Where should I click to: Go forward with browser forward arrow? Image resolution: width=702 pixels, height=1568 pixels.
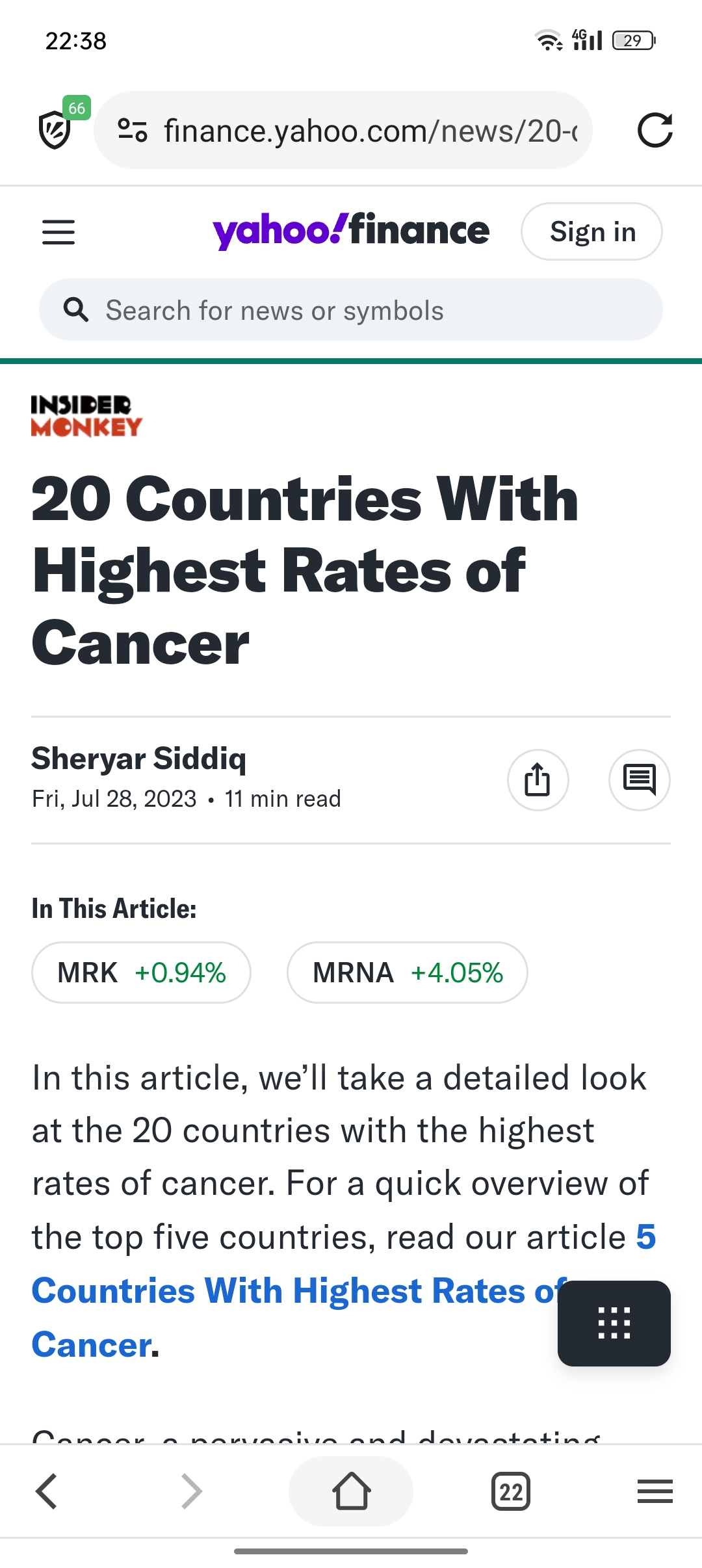pos(192,1491)
